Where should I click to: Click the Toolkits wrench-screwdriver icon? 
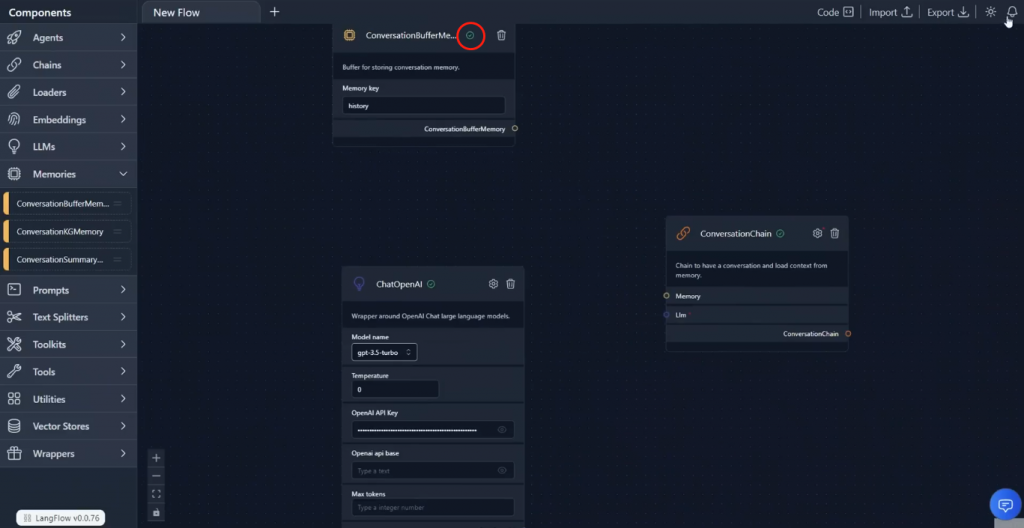click(14, 344)
